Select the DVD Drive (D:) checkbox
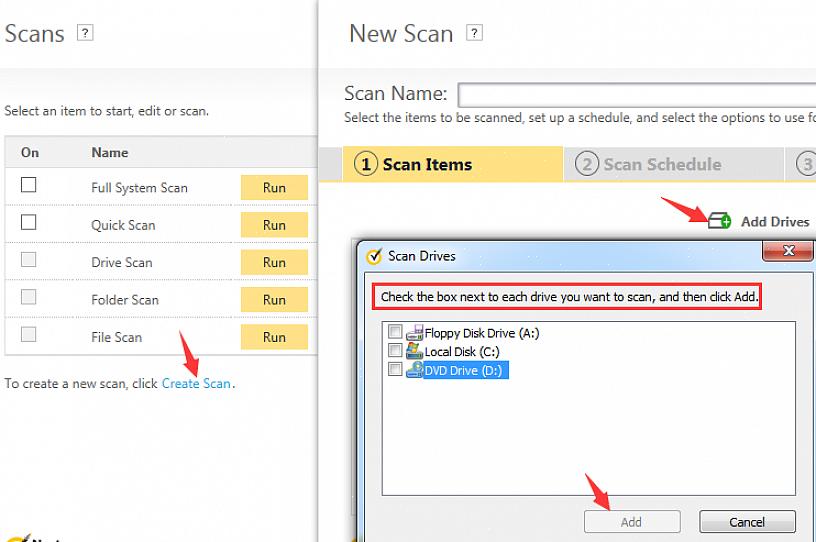 point(395,369)
